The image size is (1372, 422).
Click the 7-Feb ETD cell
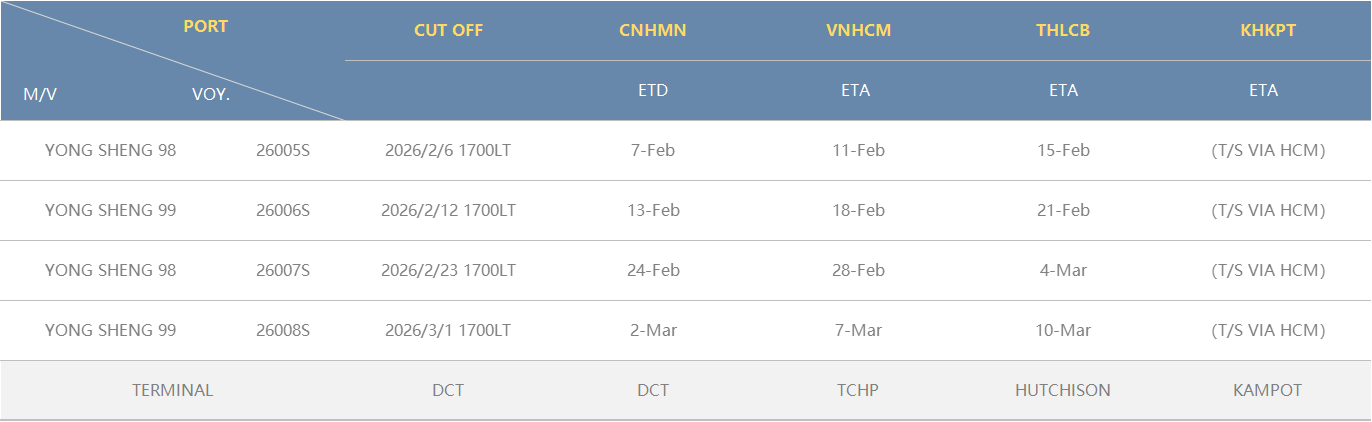click(x=653, y=151)
